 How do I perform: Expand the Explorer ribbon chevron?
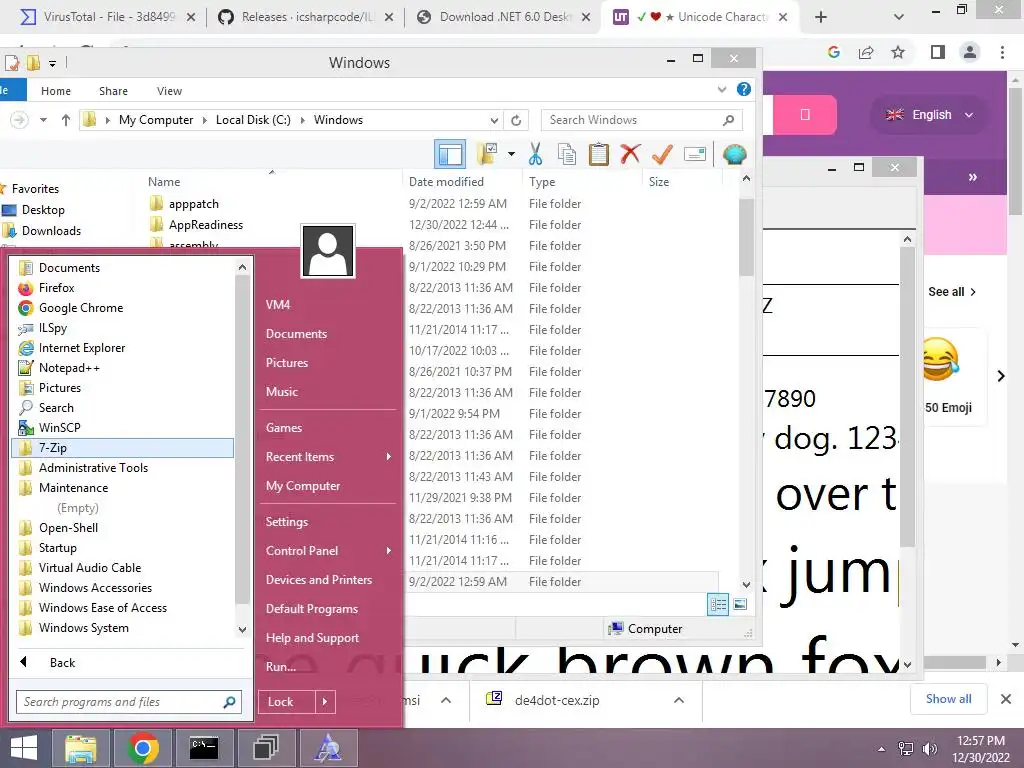722,89
